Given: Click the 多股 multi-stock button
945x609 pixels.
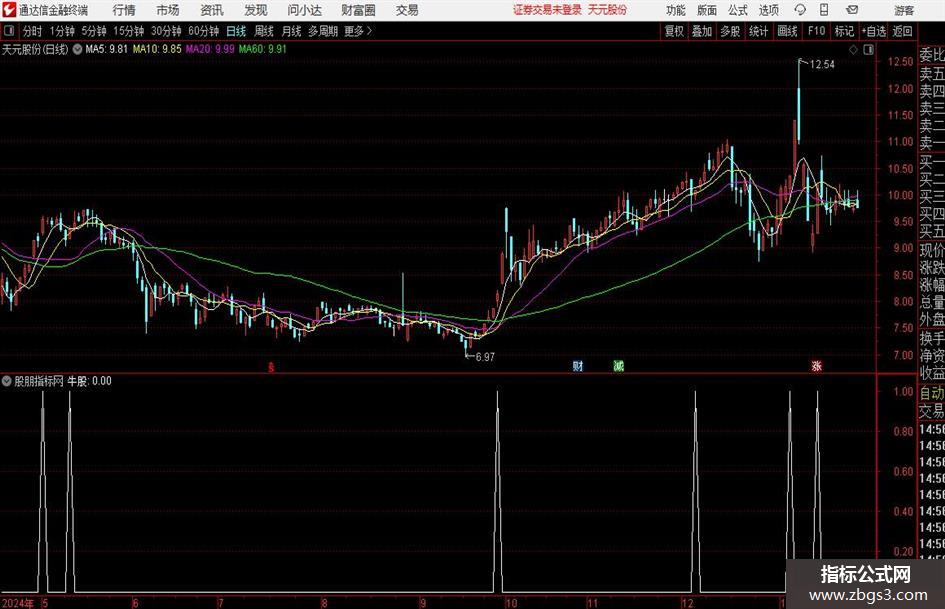Looking at the screenshot, I should tap(730, 31).
